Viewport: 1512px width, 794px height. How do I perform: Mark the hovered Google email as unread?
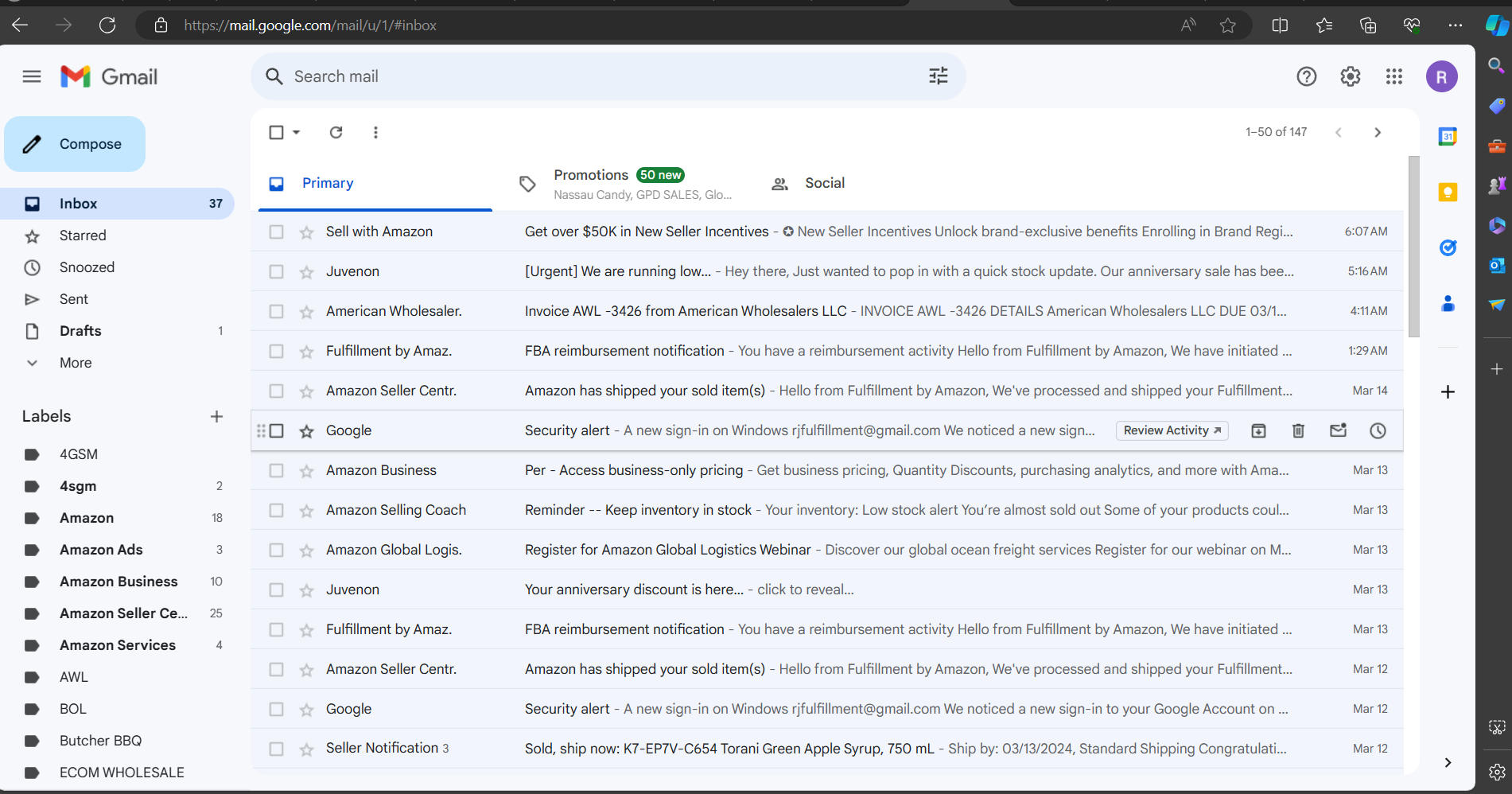tap(1338, 430)
